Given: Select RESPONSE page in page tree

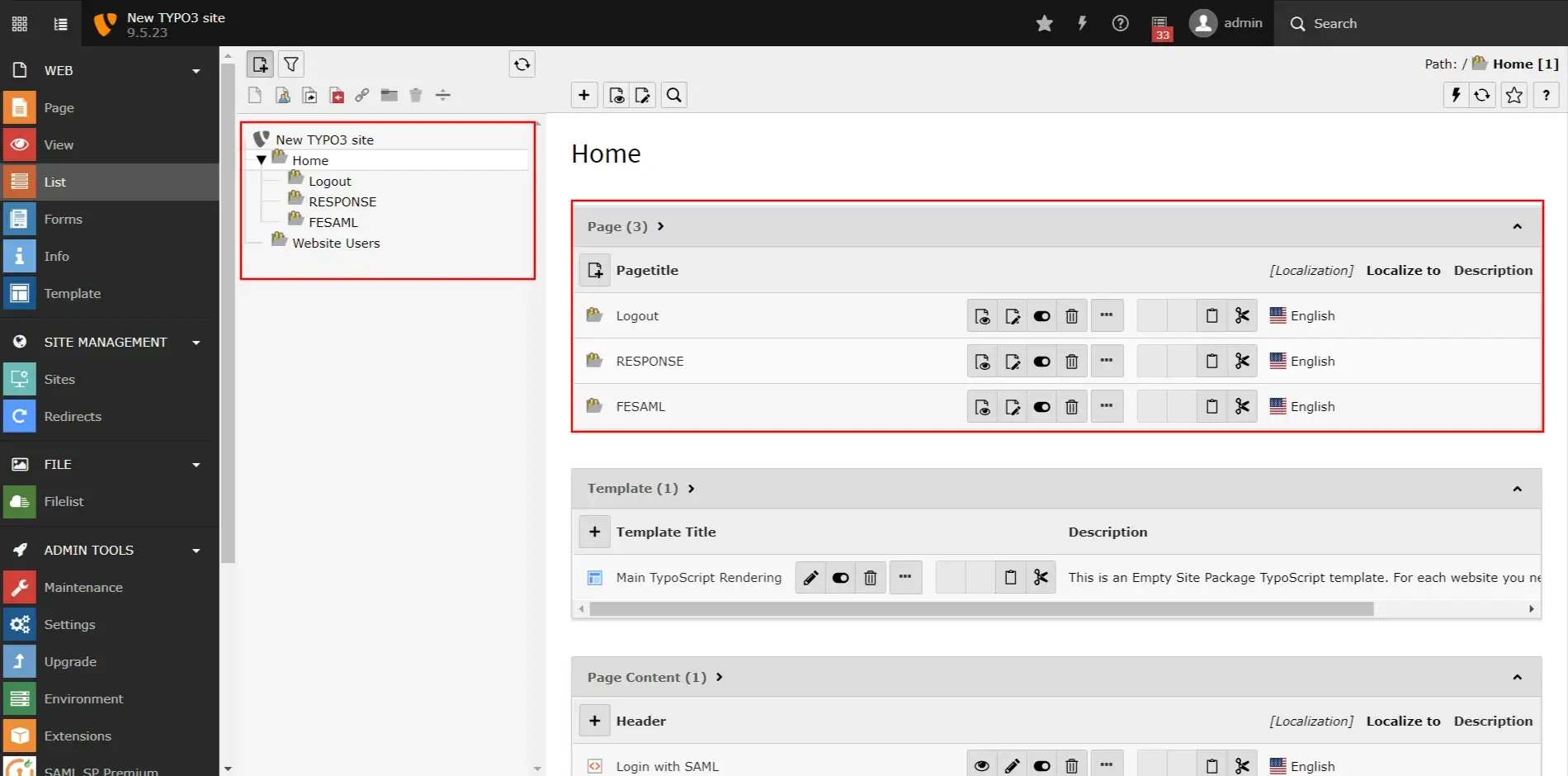Looking at the screenshot, I should point(342,201).
